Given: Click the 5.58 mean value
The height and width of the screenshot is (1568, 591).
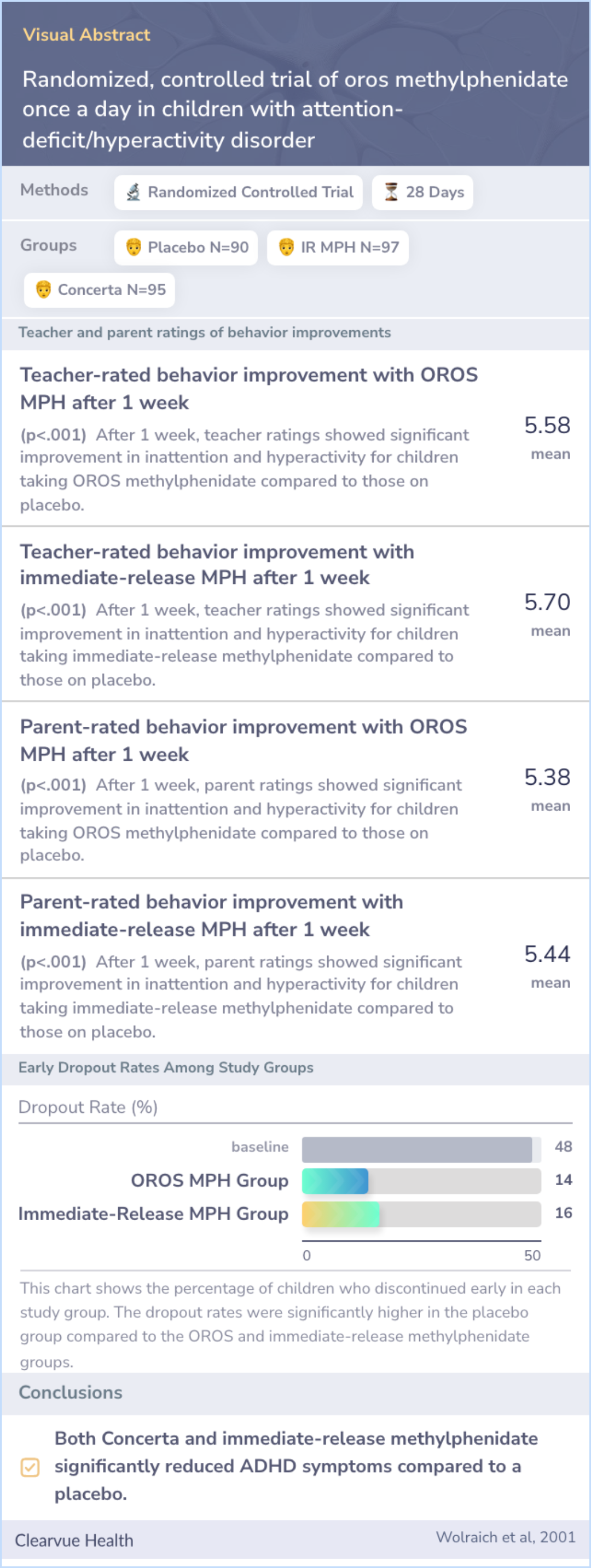Looking at the screenshot, I should [547, 425].
